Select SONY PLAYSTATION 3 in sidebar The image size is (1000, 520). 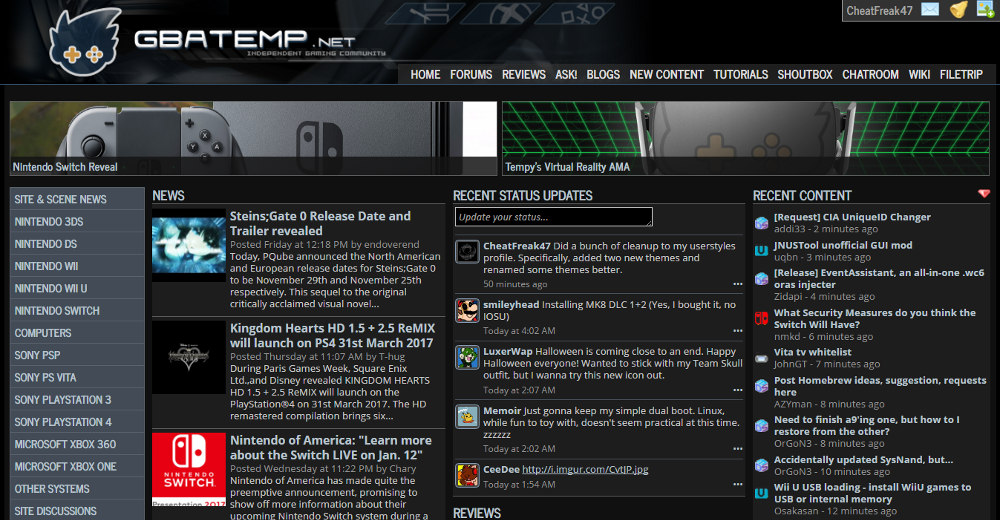click(x=77, y=399)
